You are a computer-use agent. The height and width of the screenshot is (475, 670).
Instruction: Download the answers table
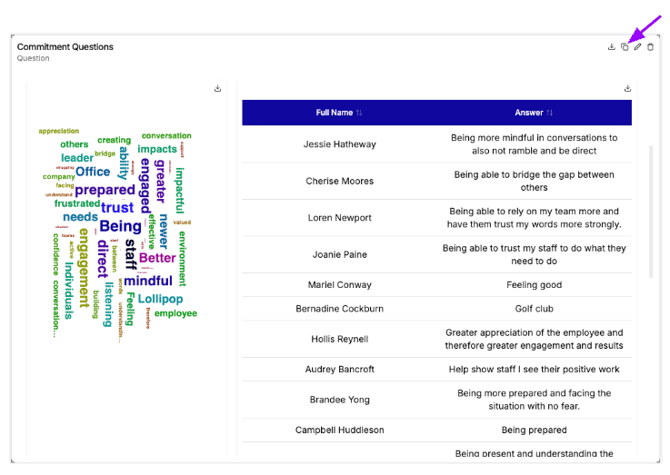tap(628, 88)
